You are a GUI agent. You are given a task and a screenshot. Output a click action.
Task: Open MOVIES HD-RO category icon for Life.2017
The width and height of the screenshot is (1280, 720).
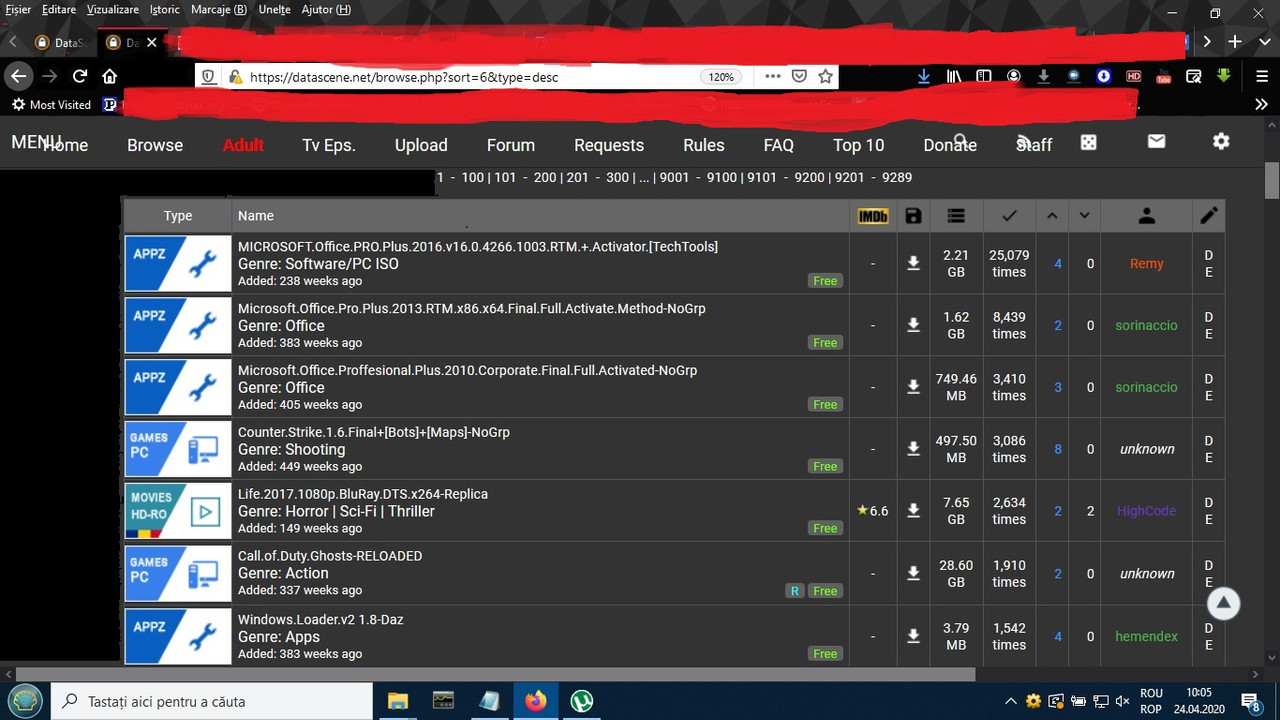coord(178,511)
